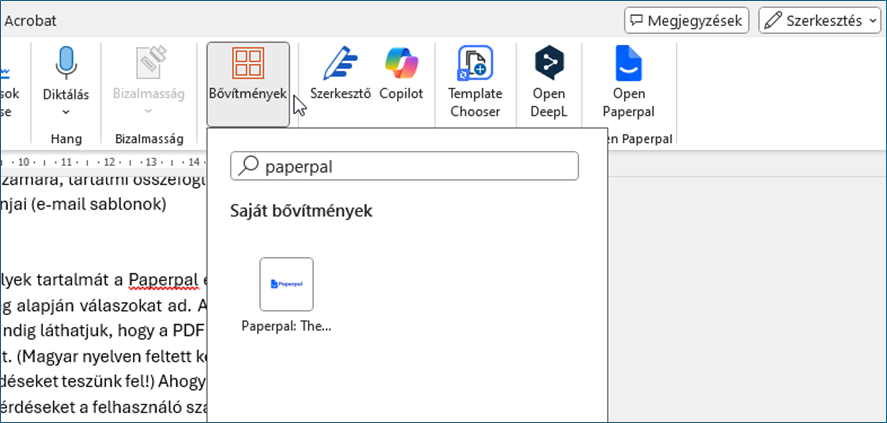Viewport: 887px width, 423px height.
Task: Click the magnifier icon in the search box
Action: pyautogui.click(x=249, y=166)
